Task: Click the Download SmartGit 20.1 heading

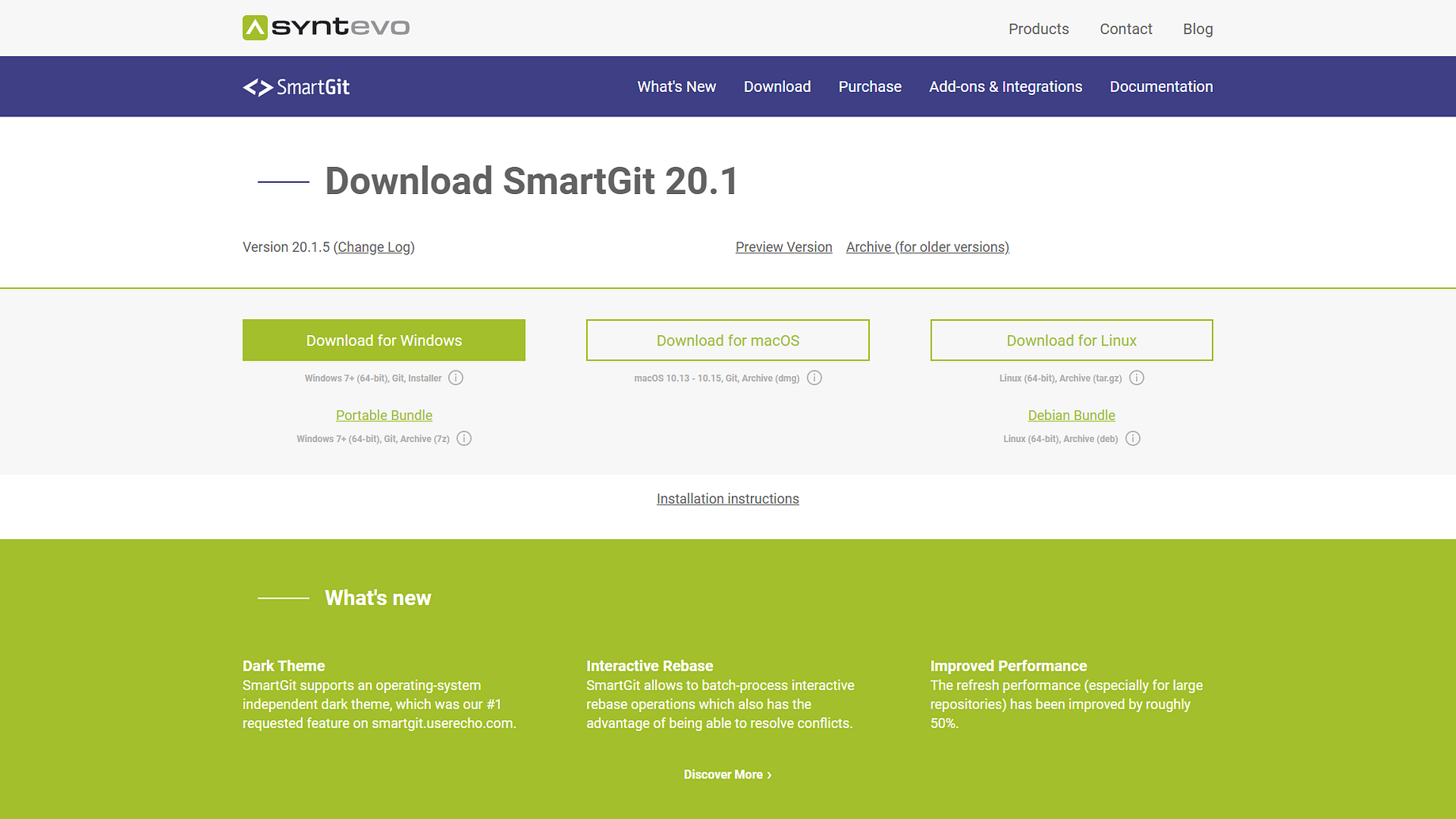Action: 532,181
